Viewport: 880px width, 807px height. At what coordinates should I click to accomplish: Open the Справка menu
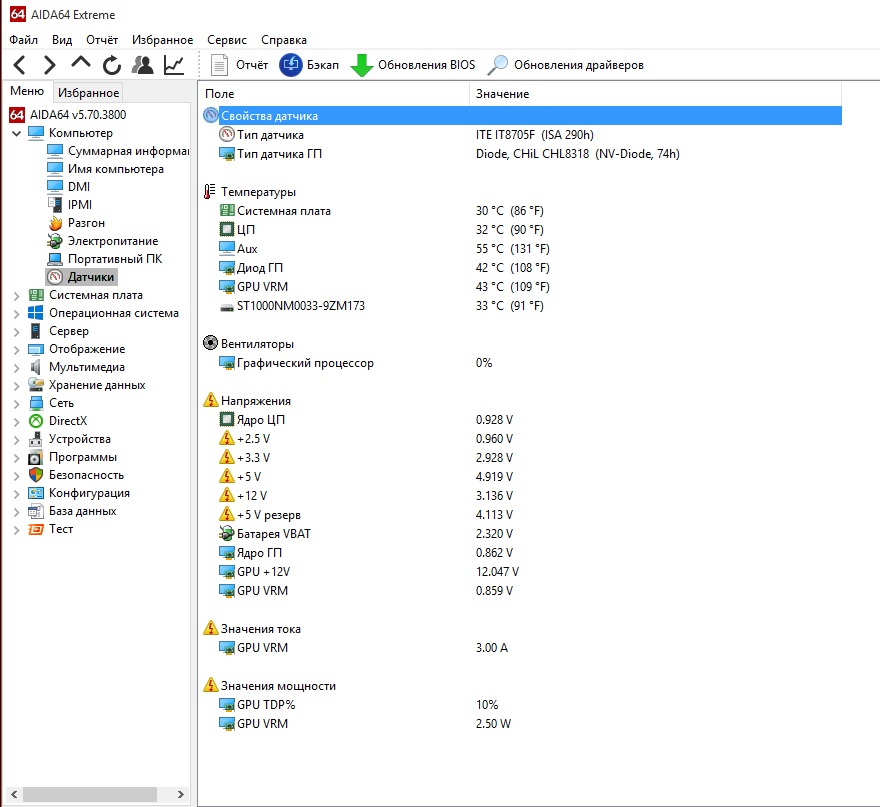point(284,40)
